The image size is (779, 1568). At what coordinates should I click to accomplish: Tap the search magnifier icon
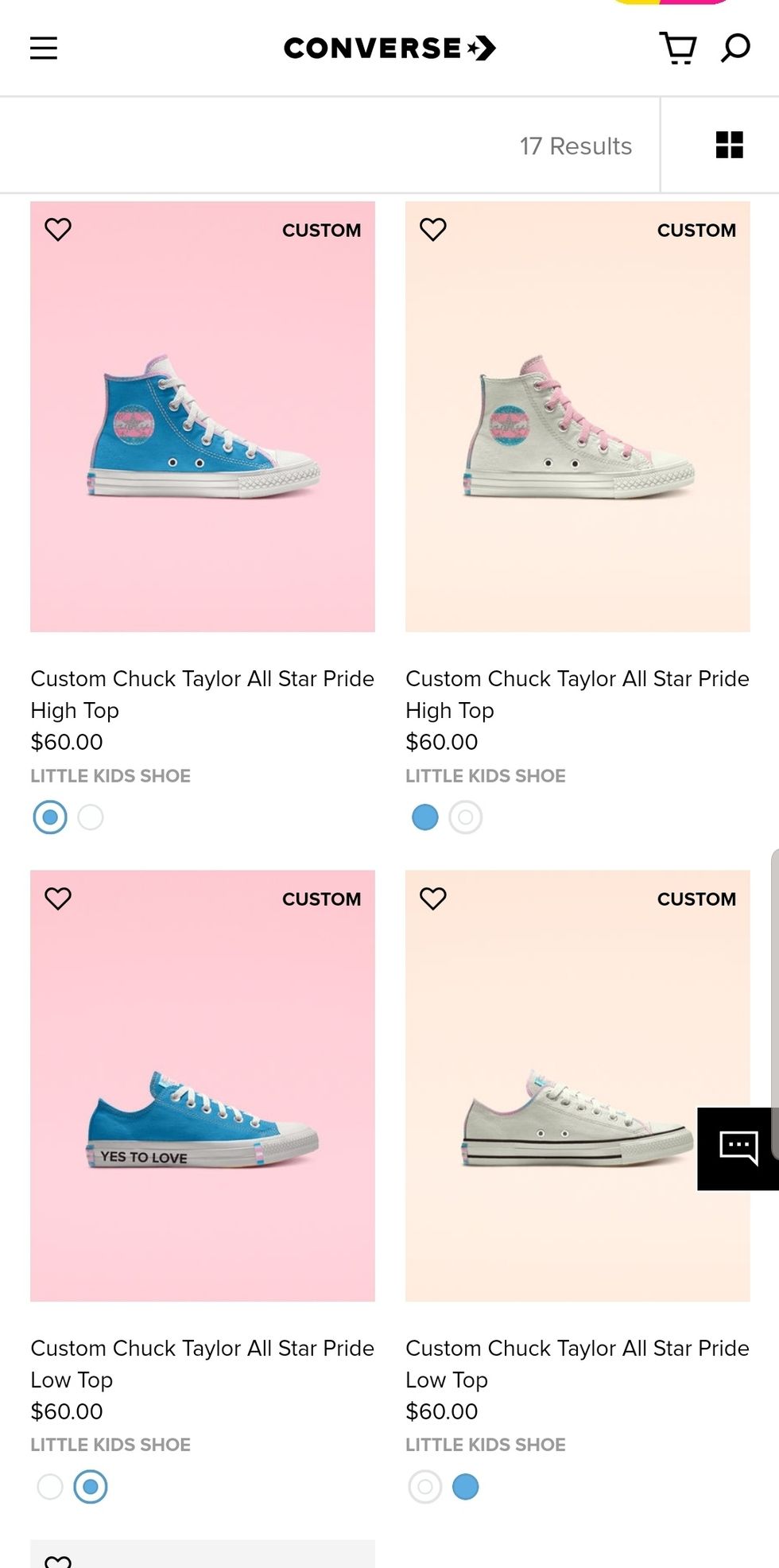point(735,49)
